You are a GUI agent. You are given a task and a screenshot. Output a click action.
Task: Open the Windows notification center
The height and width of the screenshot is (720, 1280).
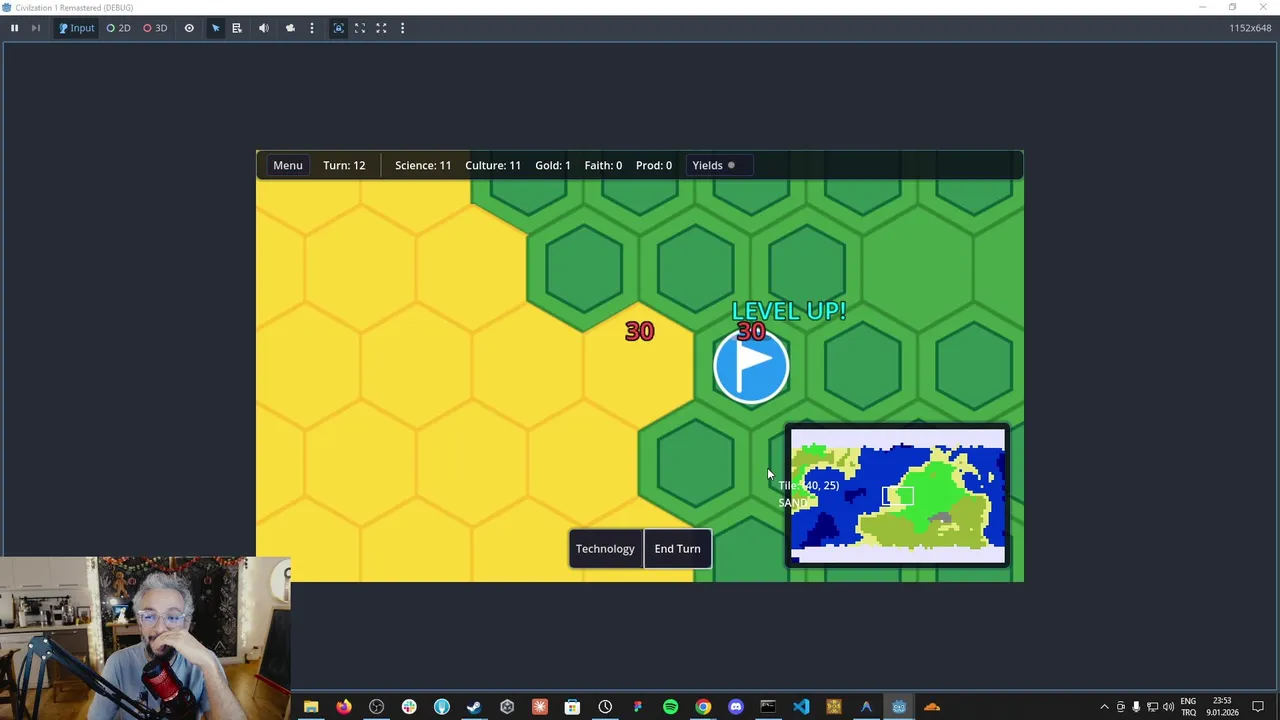point(1258,707)
